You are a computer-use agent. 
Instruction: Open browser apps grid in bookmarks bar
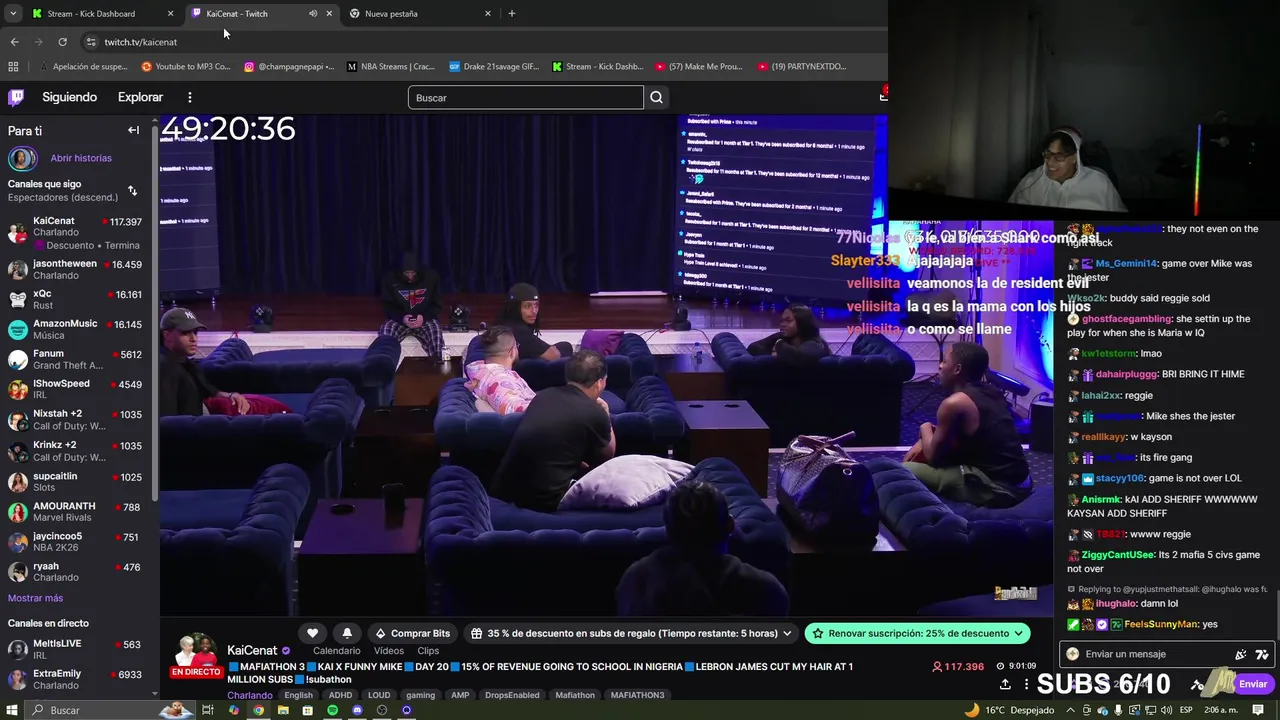pyautogui.click(x=13, y=67)
